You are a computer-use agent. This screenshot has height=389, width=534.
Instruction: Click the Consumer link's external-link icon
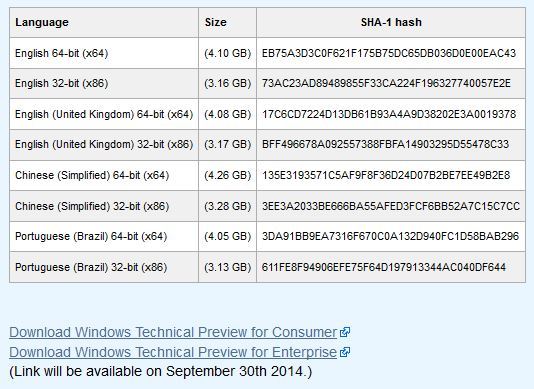(345, 332)
